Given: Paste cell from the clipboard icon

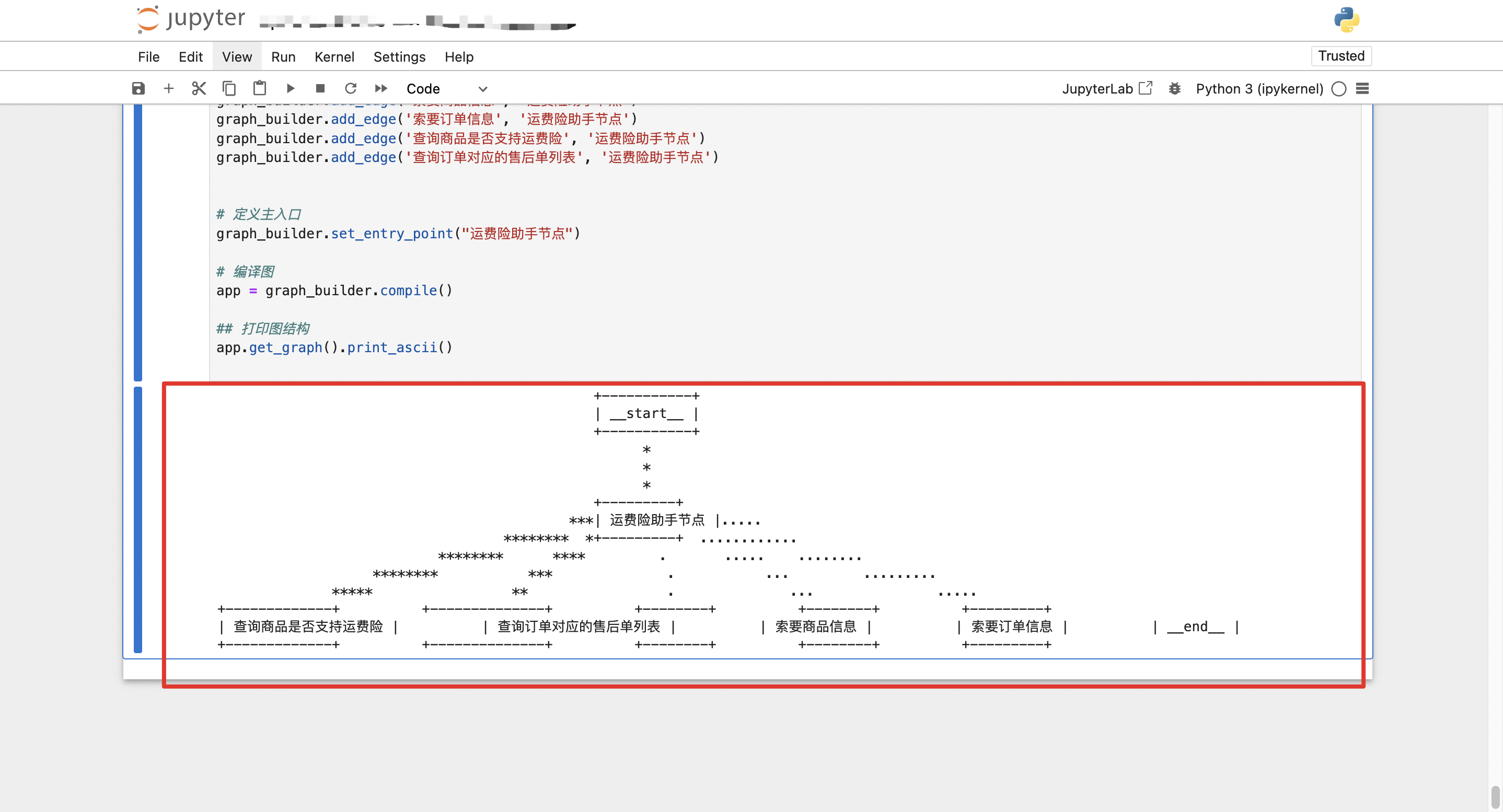Looking at the screenshot, I should coord(260,89).
